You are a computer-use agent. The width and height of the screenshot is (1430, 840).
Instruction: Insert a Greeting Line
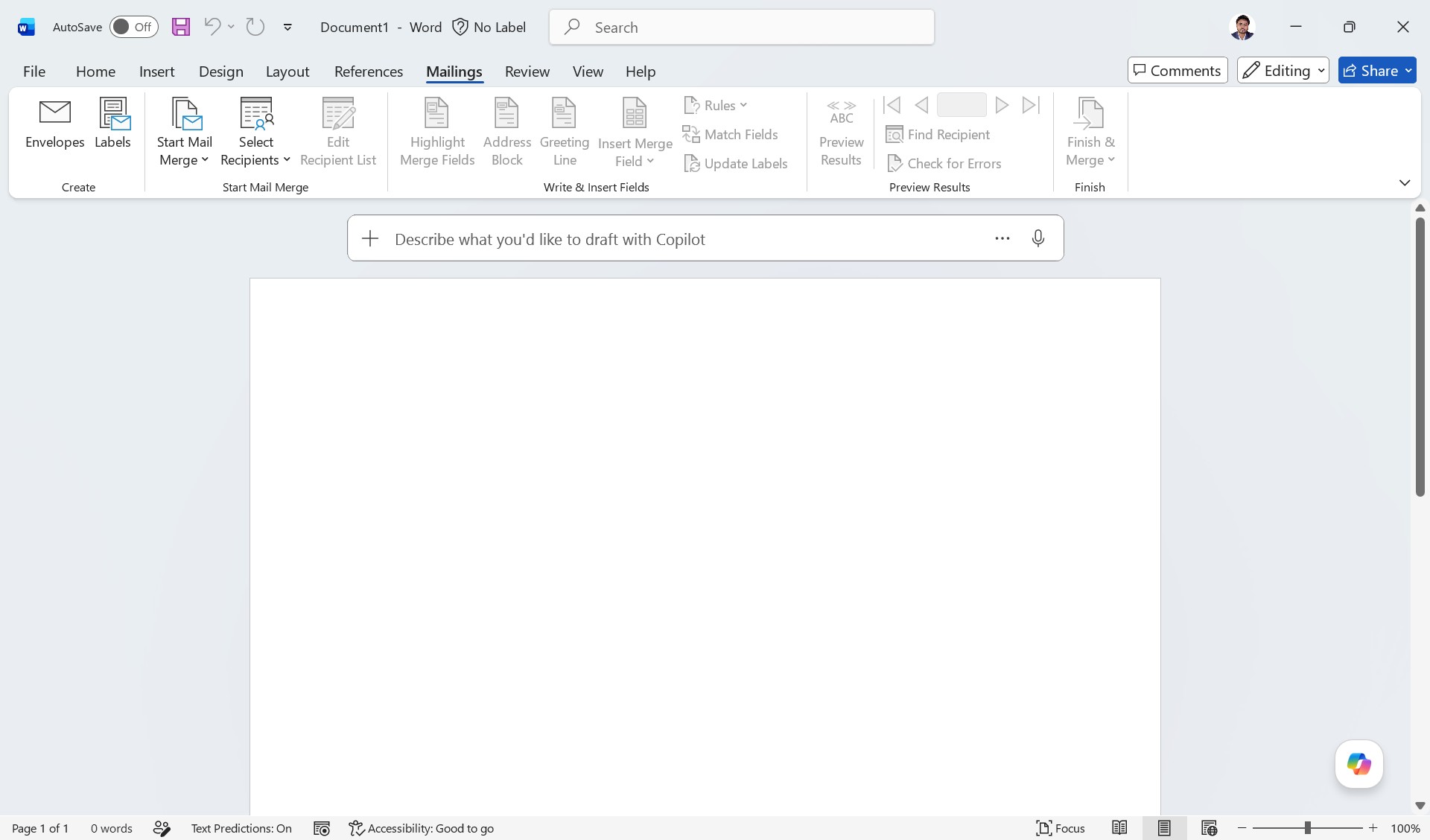point(565,133)
